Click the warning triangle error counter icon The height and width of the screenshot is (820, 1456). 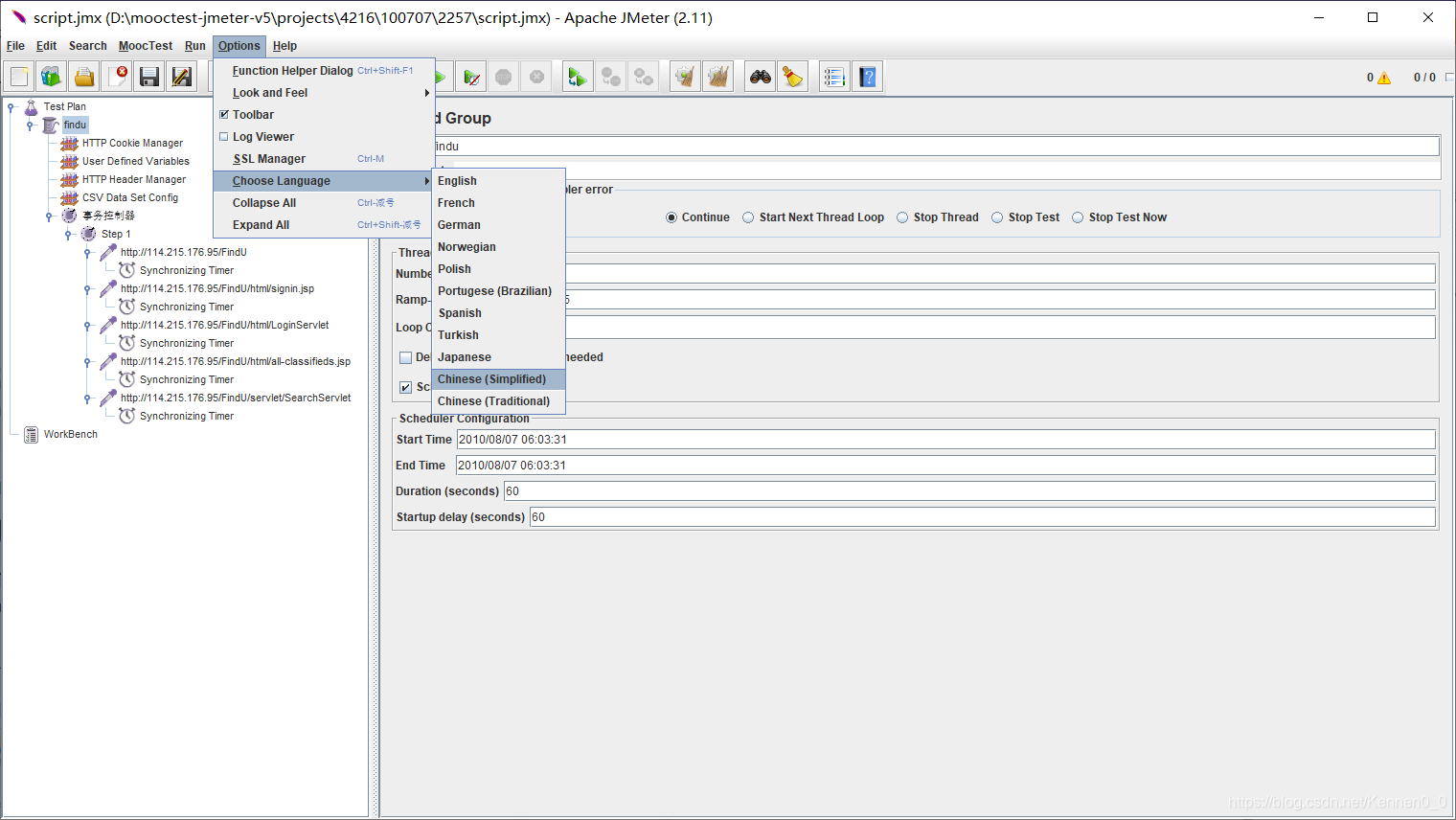click(x=1384, y=78)
